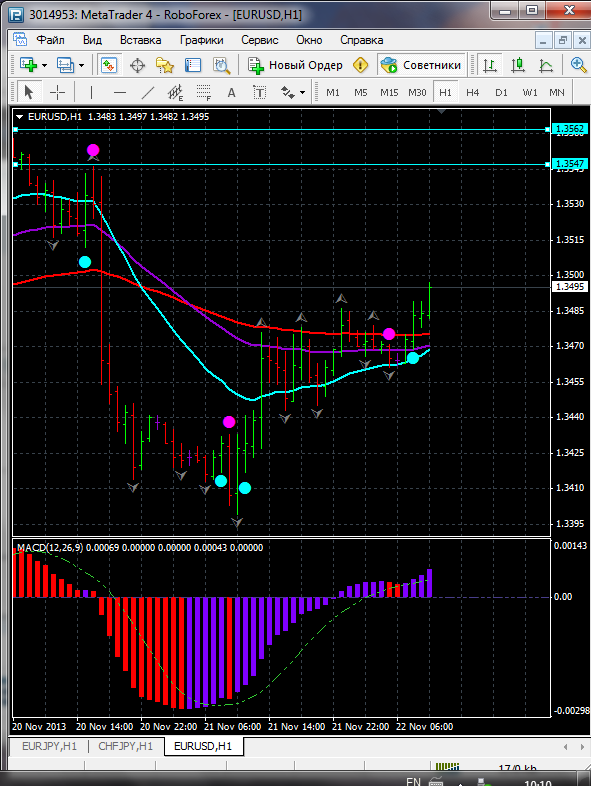Restore the inner chart window
This screenshot has height=786, width=600.
tap(562, 40)
